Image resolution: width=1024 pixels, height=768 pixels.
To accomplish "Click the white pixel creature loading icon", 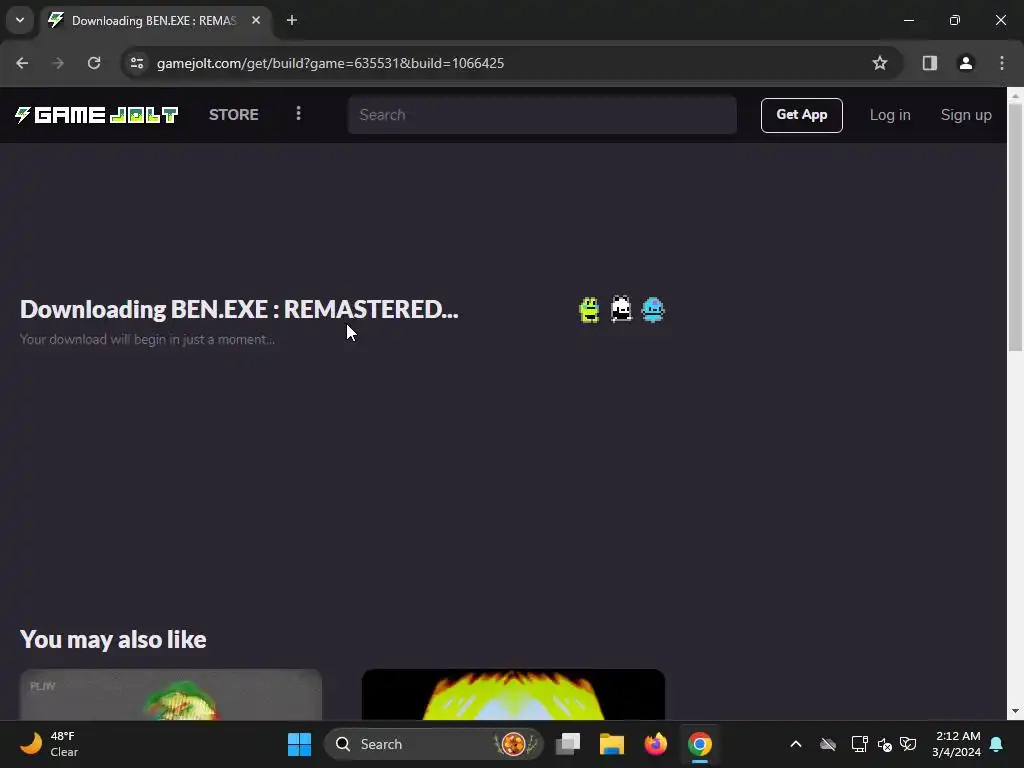I will tap(621, 310).
